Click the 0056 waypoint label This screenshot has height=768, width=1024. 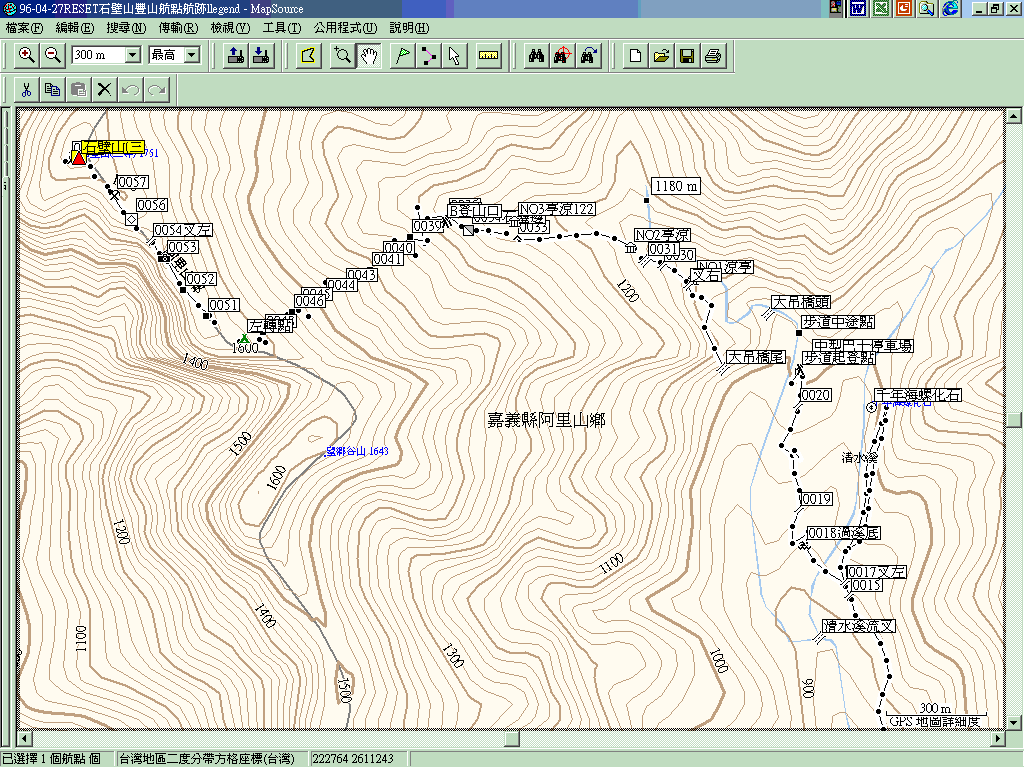(x=152, y=205)
